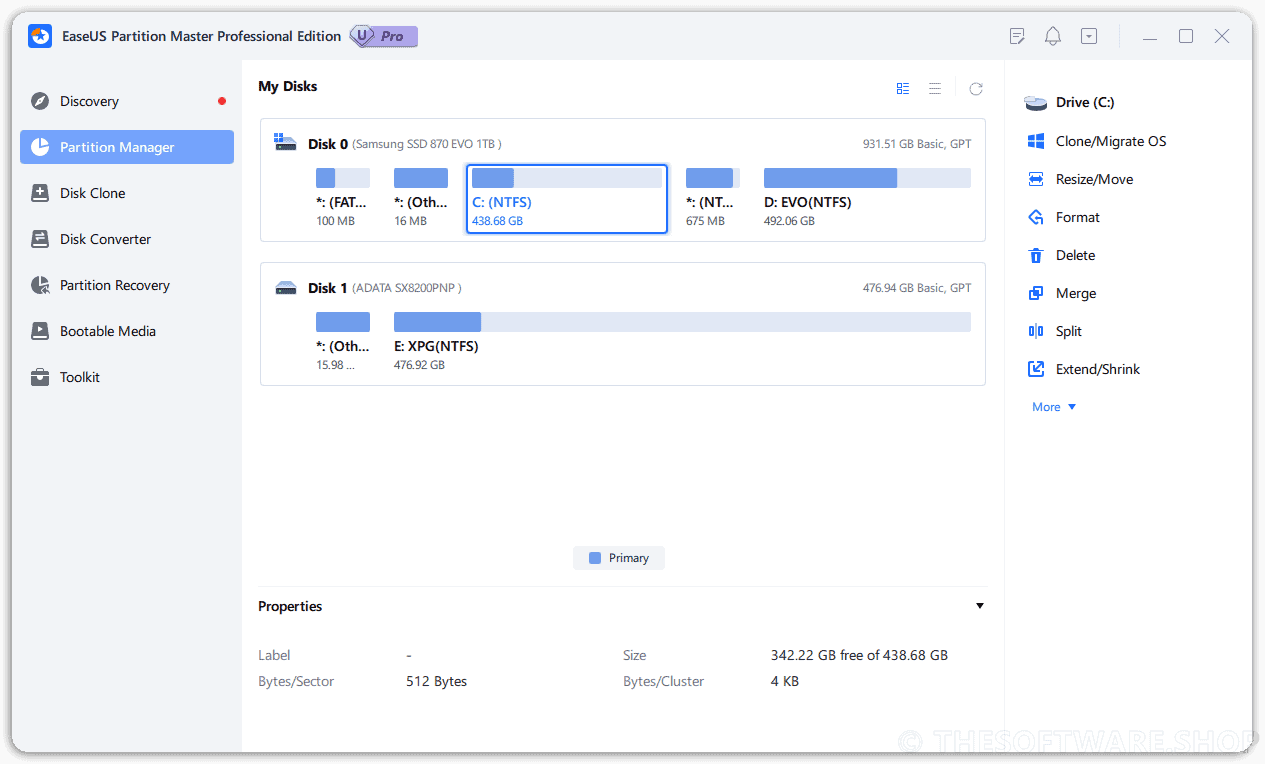1265x764 pixels.
Task: Click the Disk Converter sidebar icon
Action: point(40,239)
